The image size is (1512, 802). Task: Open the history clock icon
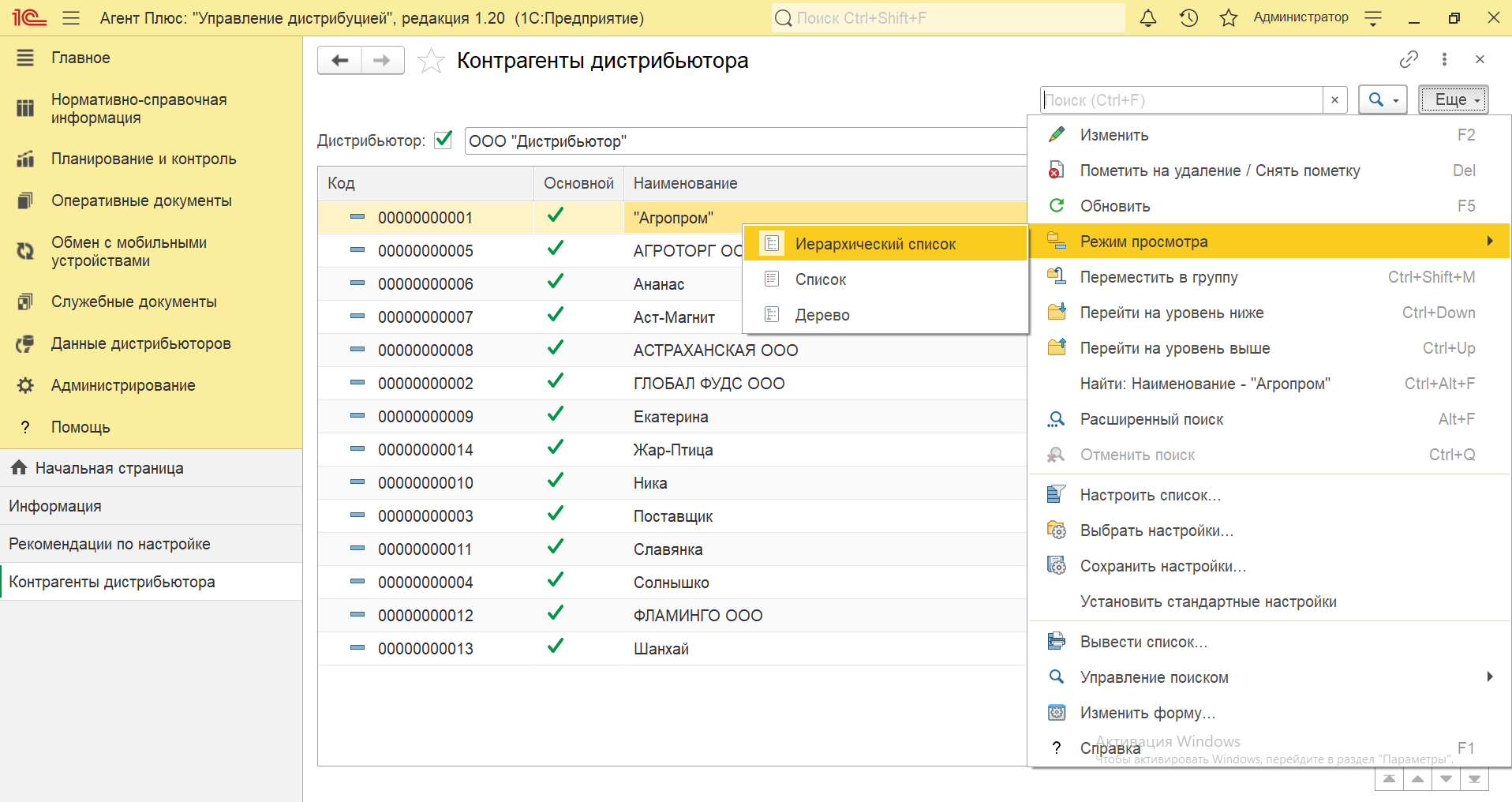tap(1188, 17)
